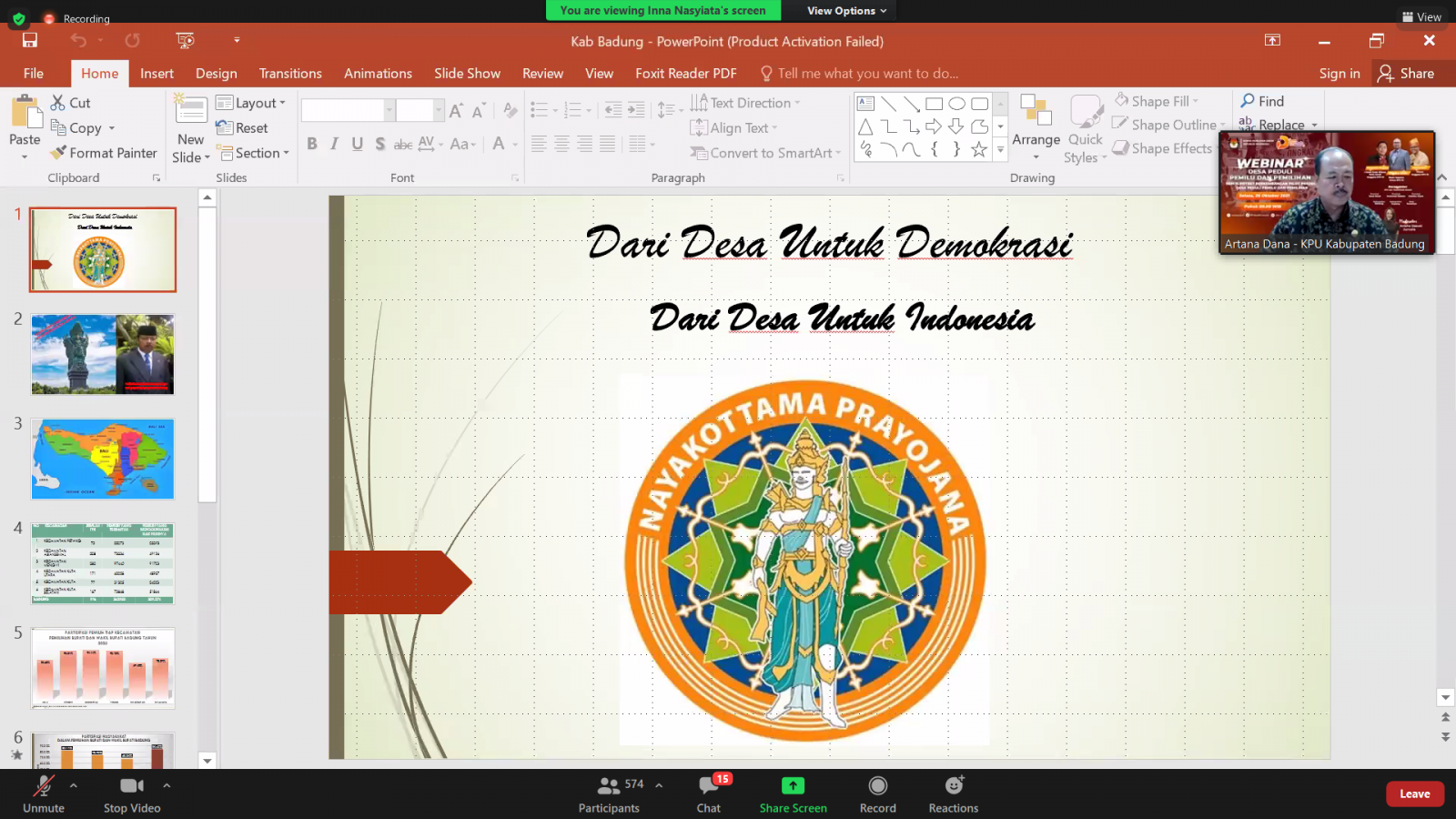Open the Reactions icon in Zoom

pyautogui.click(x=953, y=786)
